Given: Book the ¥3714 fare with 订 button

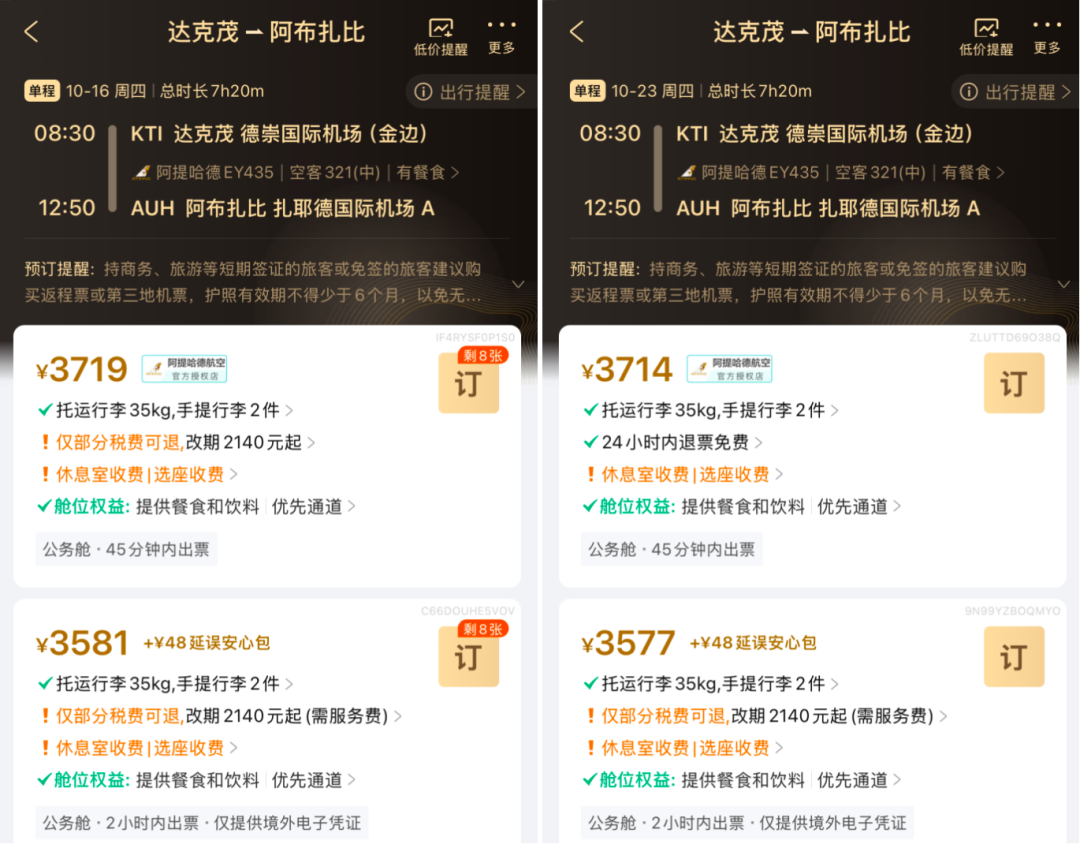Looking at the screenshot, I should coord(1014,383).
